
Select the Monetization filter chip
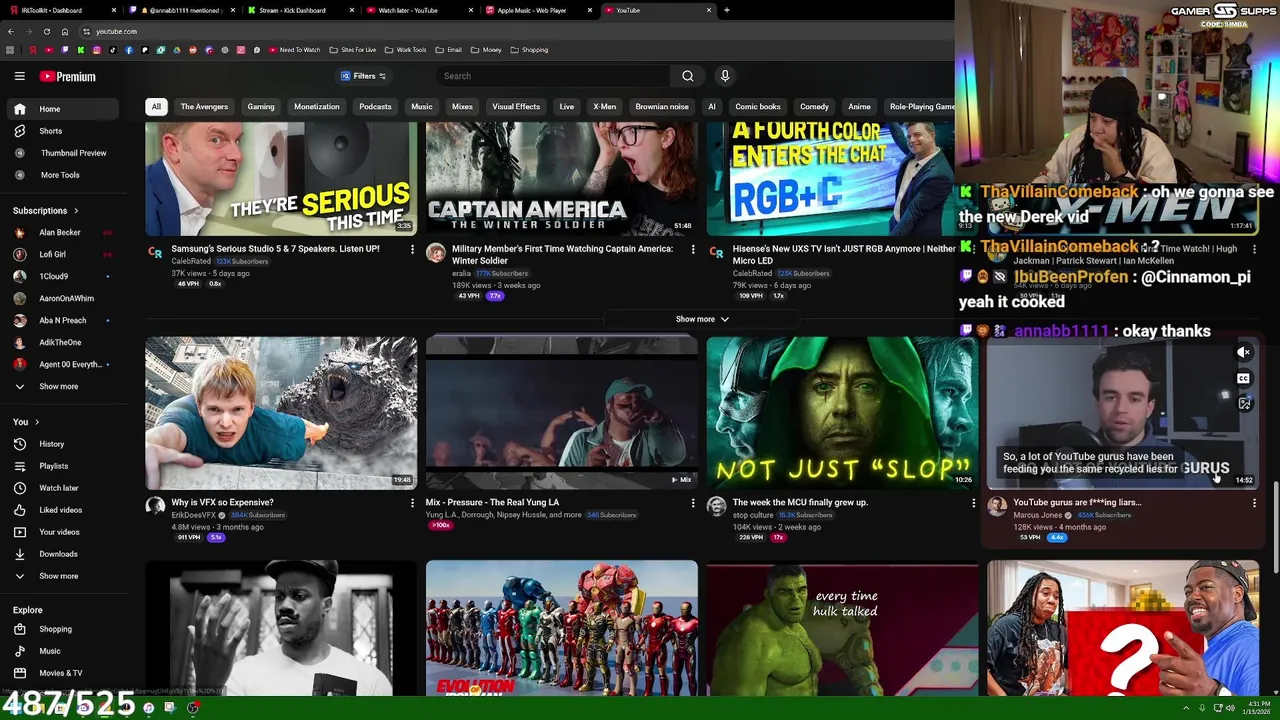pos(317,107)
